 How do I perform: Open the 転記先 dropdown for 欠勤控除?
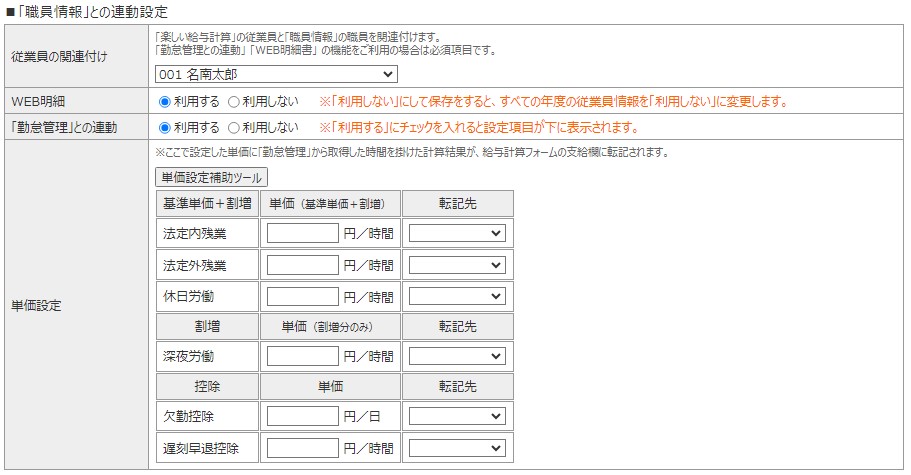[457, 415]
